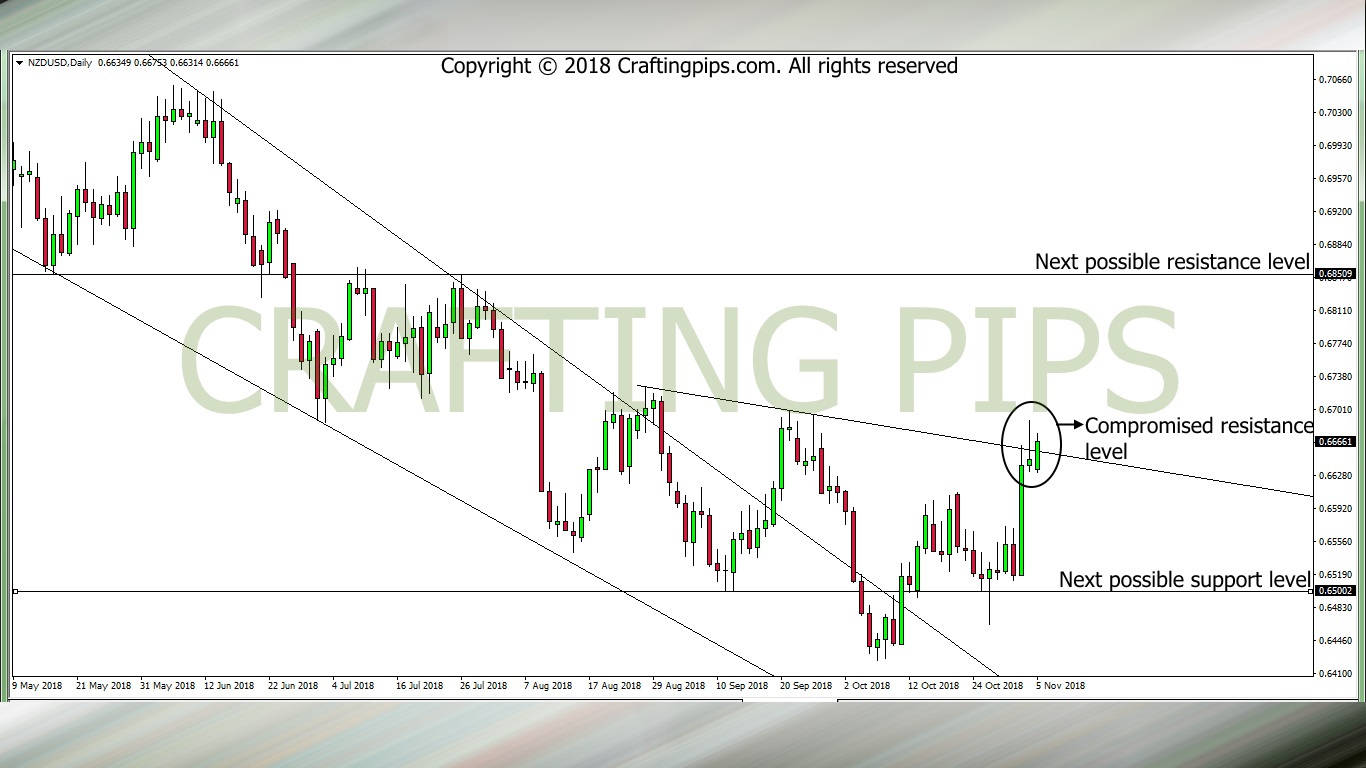This screenshot has height=768, width=1366.
Task: Click the 12 Oct 2018 date label
Action: click(x=934, y=686)
